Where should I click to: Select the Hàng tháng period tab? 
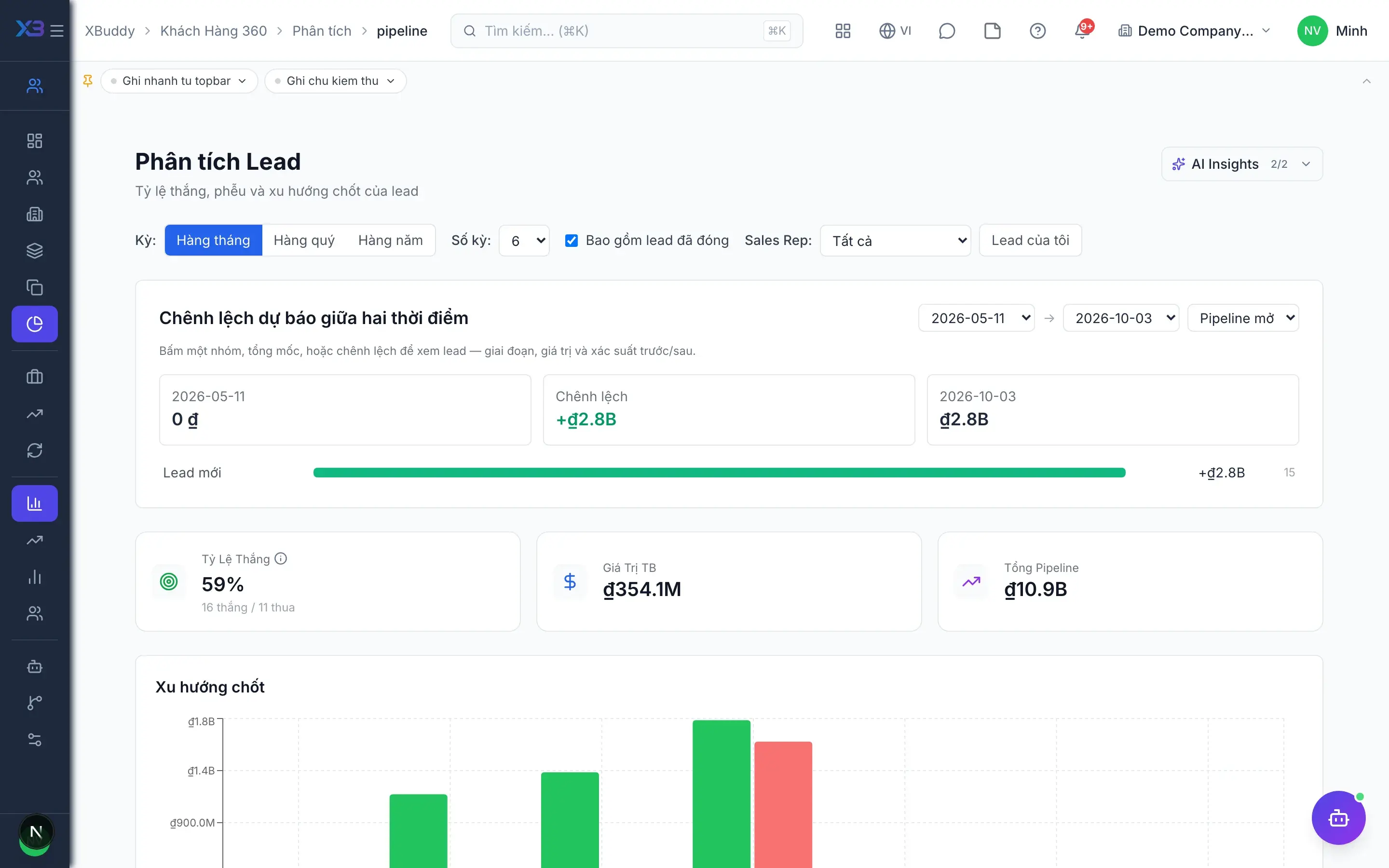(x=213, y=241)
